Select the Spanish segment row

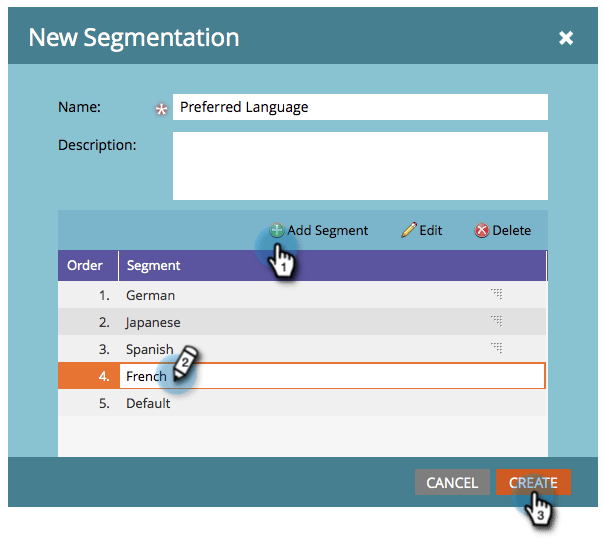(300, 349)
